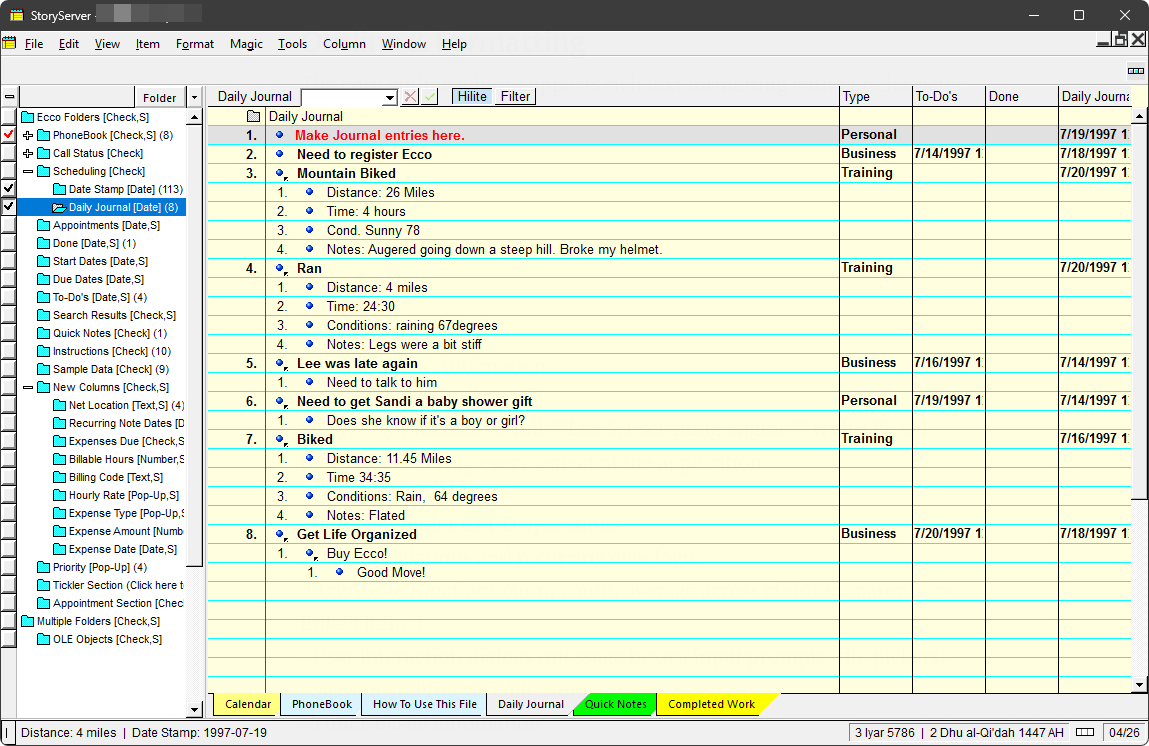Click the folder tree scroll-down arrow
The height and width of the screenshot is (746, 1149).
coord(194,709)
